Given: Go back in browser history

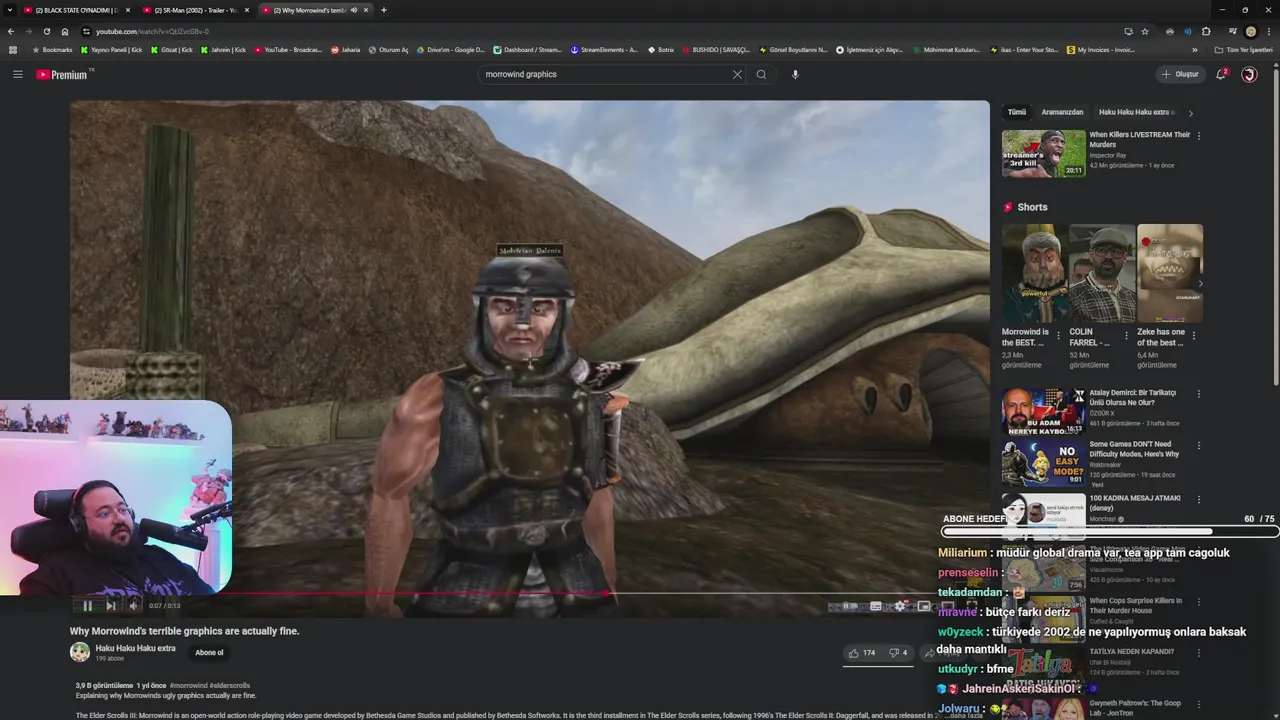Looking at the screenshot, I should coord(11,31).
